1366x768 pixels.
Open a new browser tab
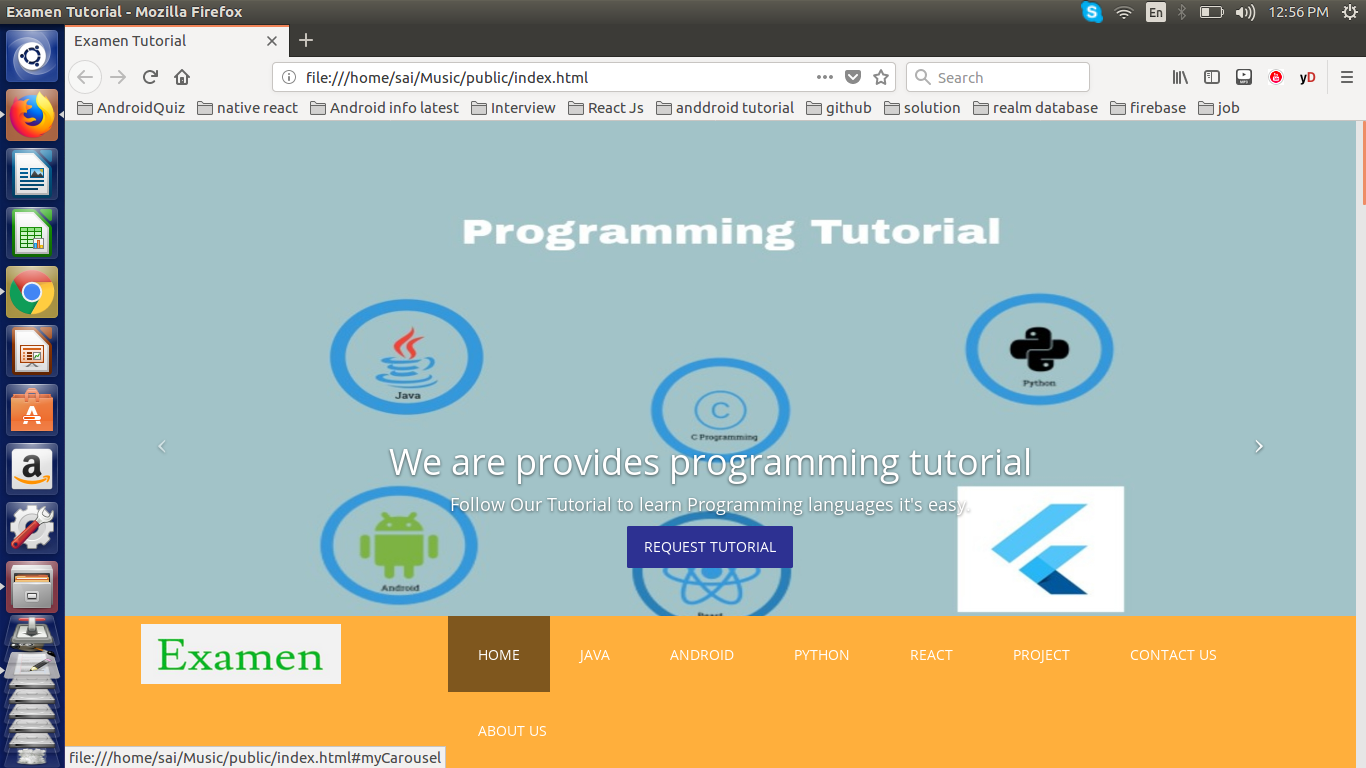coord(306,40)
